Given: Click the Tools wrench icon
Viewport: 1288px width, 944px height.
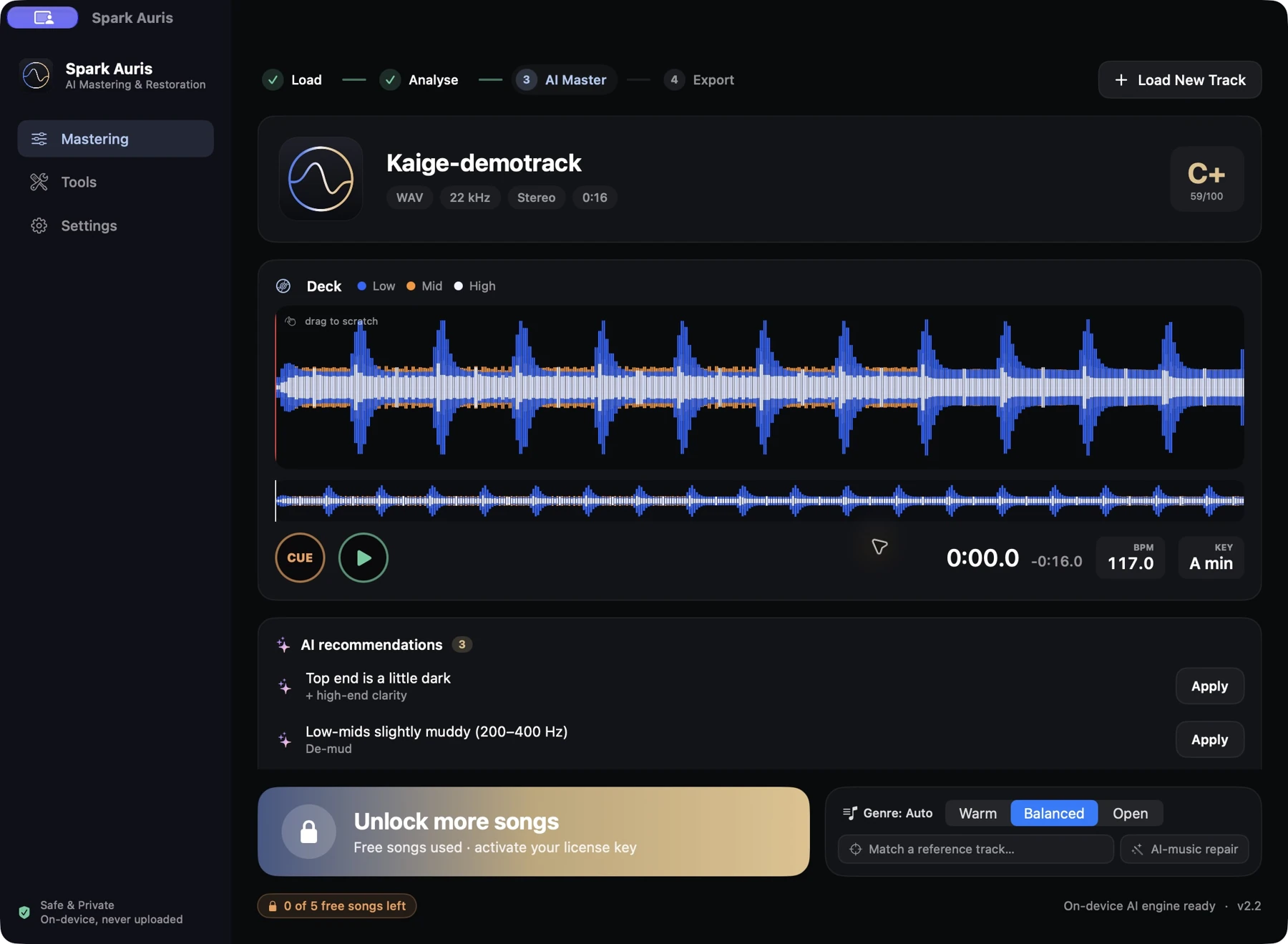Looking at the screenshot, I should [39, 183].
